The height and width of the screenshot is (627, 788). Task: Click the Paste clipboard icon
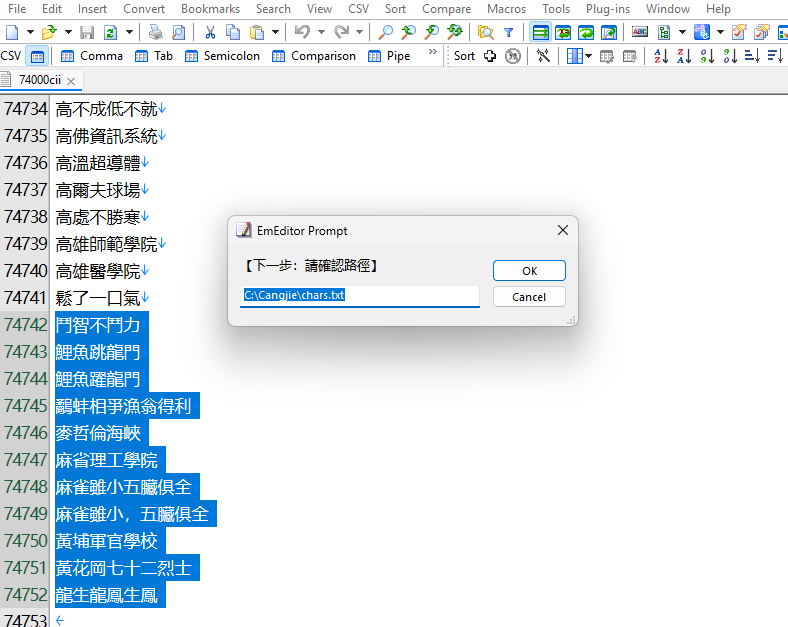click(257, 33)
